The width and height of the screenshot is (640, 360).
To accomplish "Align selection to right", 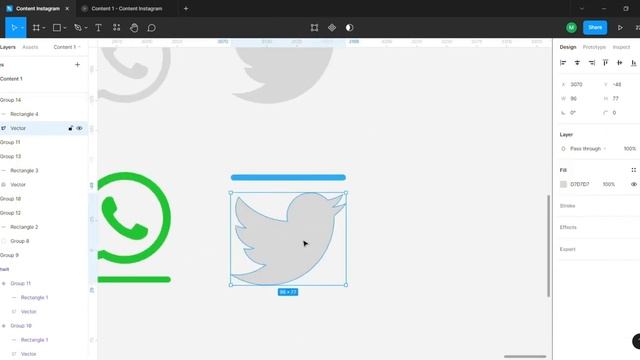I will [x=591, y=62].
